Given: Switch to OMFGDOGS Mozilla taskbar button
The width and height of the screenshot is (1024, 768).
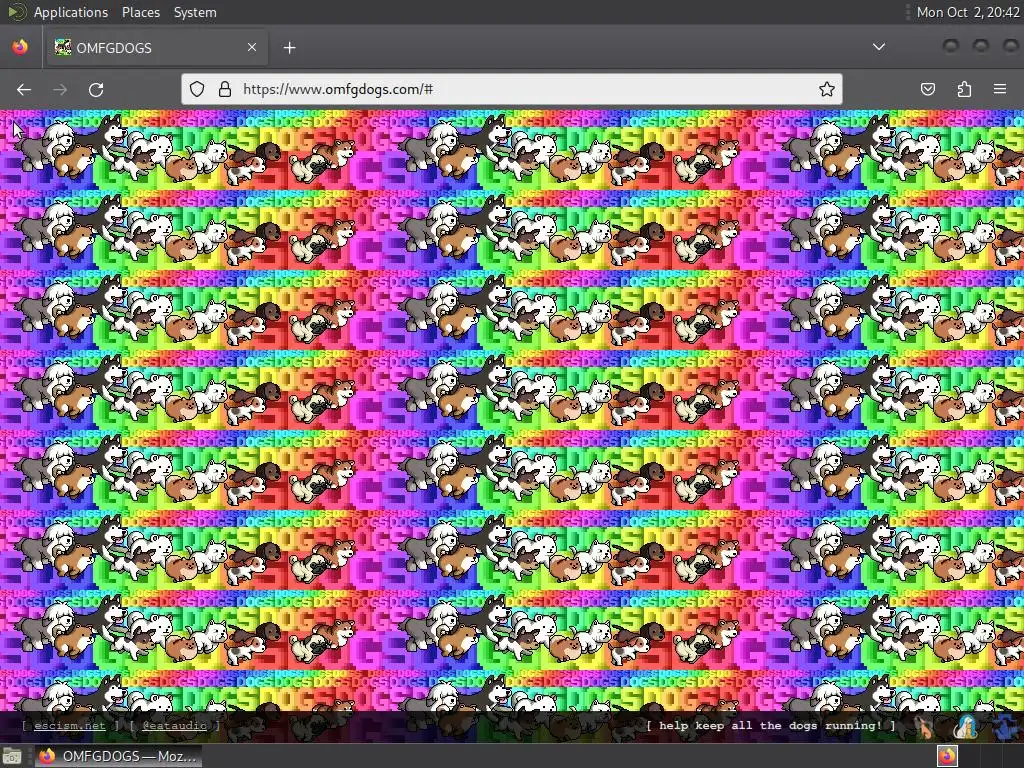Looking at the screenshot, I should pos(118,756).
